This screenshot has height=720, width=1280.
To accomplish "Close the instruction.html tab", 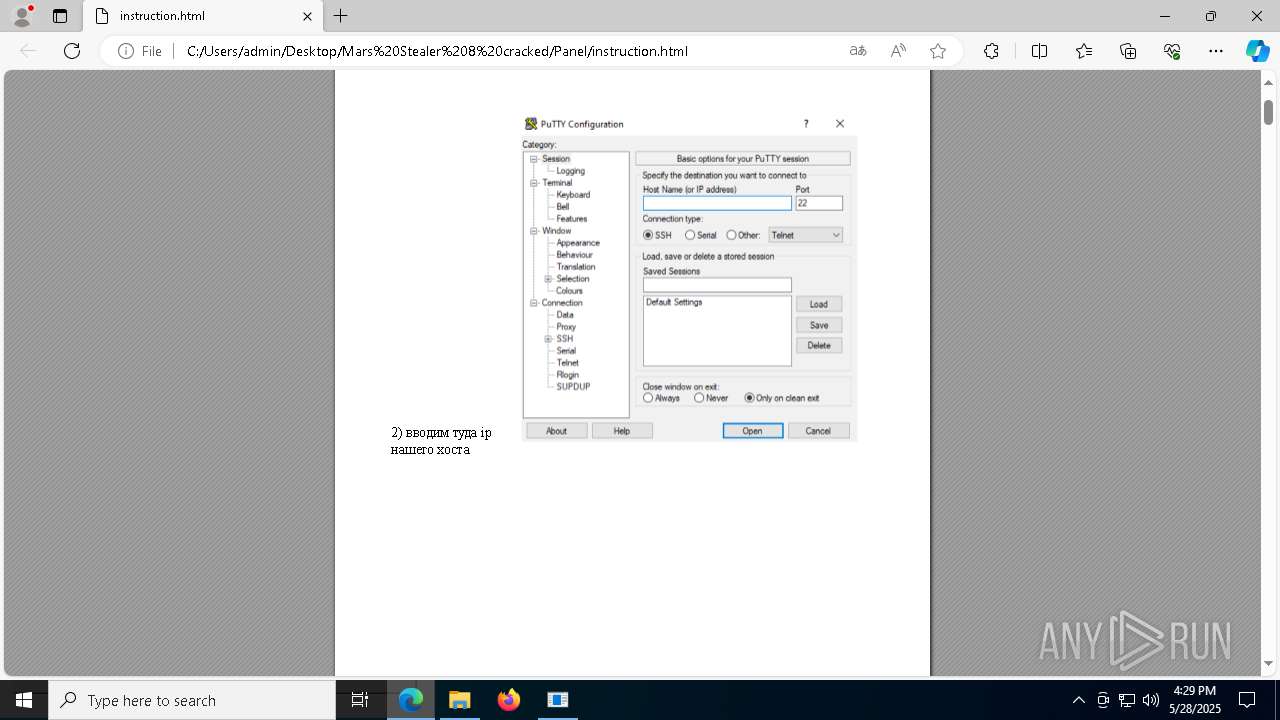I will pyautogui.click(x=308, y=16).
